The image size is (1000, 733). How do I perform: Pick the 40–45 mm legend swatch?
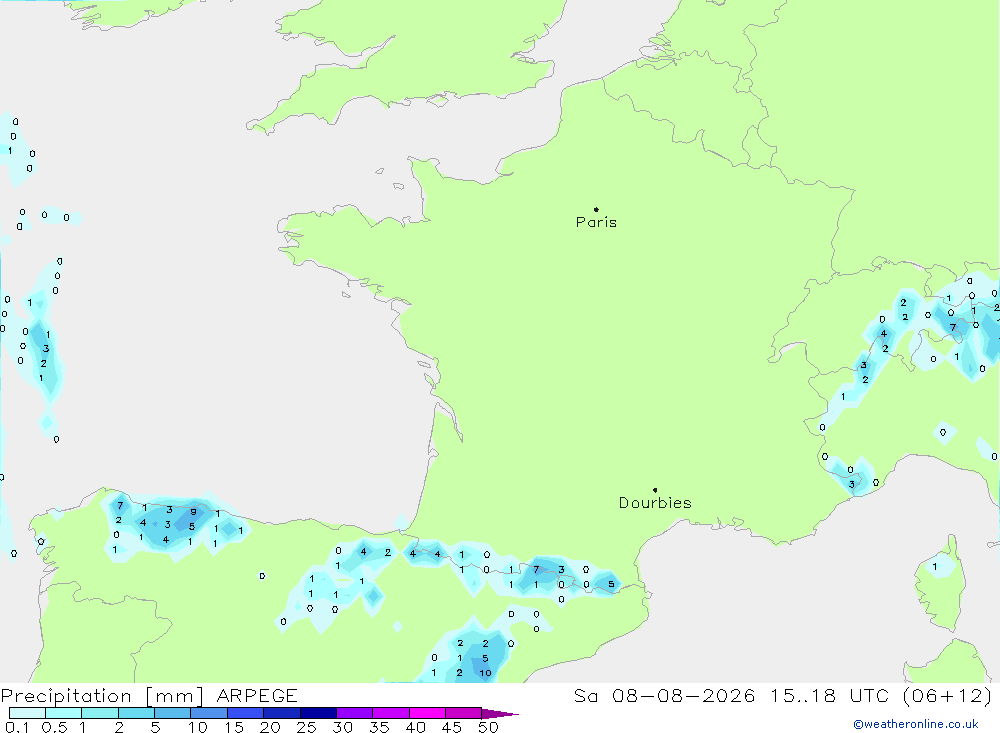pos(427,713)
